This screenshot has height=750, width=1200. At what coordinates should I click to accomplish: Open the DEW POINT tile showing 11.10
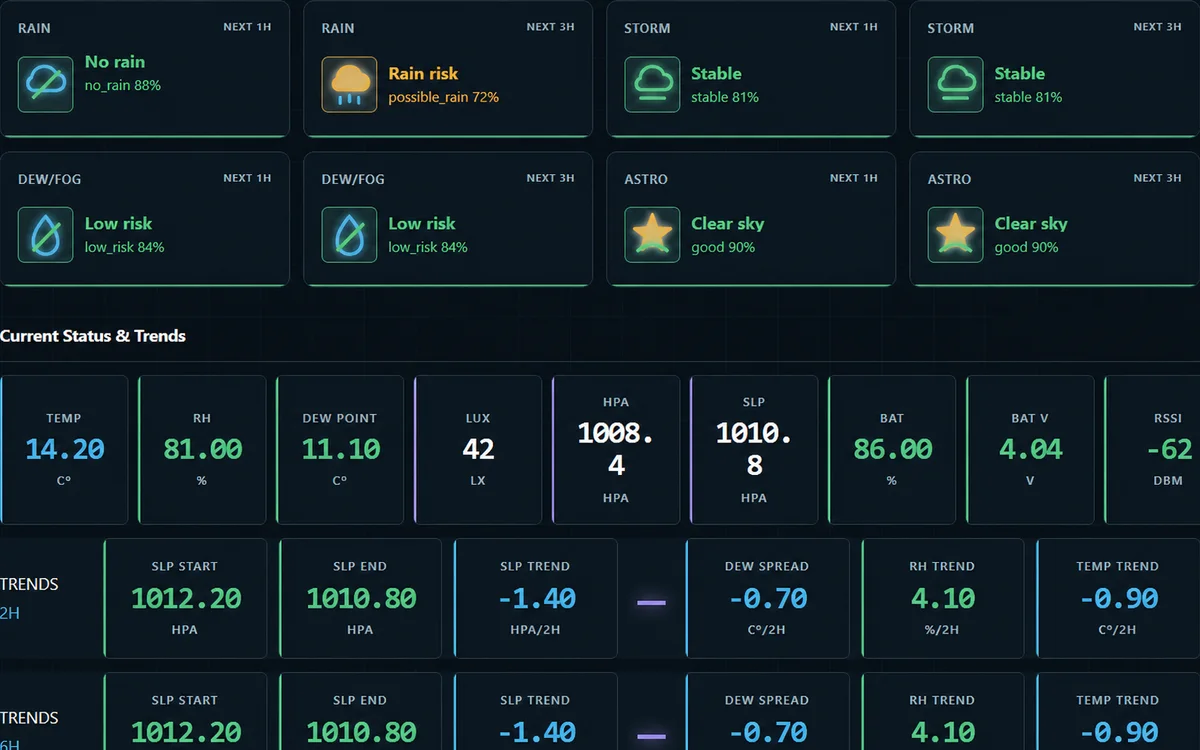(x=340, y=450)
